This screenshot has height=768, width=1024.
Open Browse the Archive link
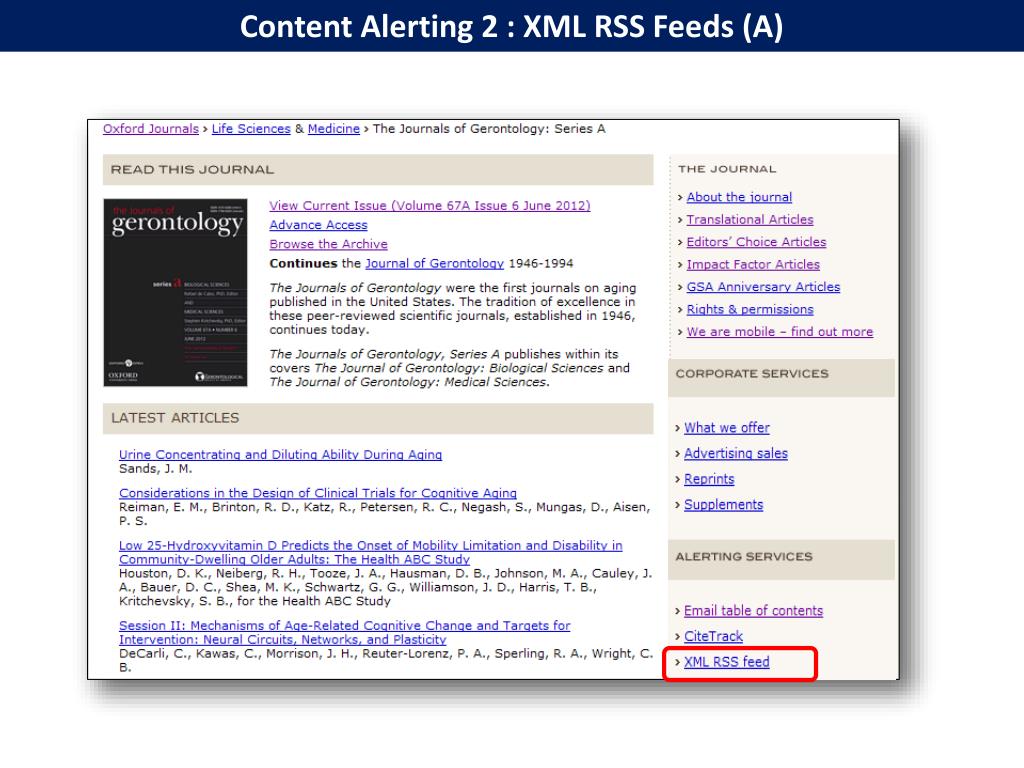pyautogui.click(x=328, y=244)
